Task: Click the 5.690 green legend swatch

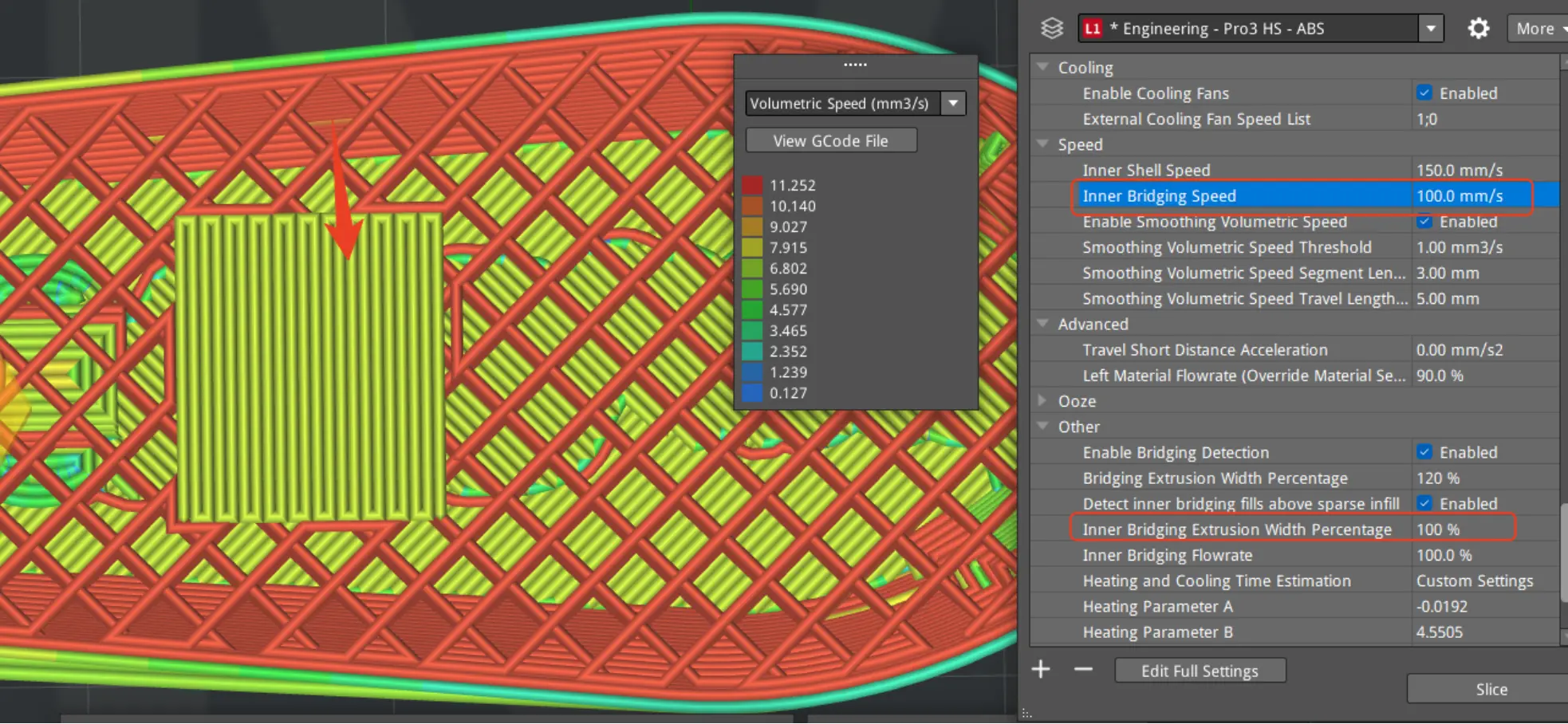Action: [752, 289]
